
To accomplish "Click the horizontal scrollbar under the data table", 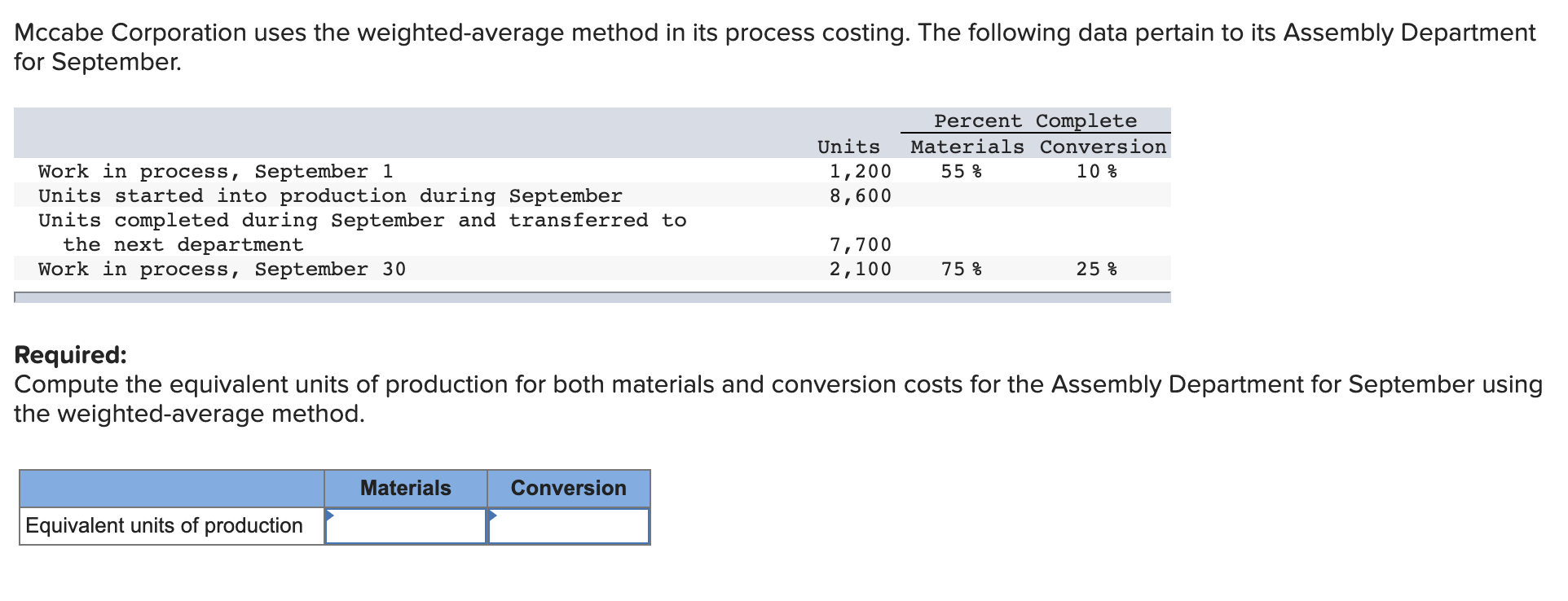I will 592,297.
